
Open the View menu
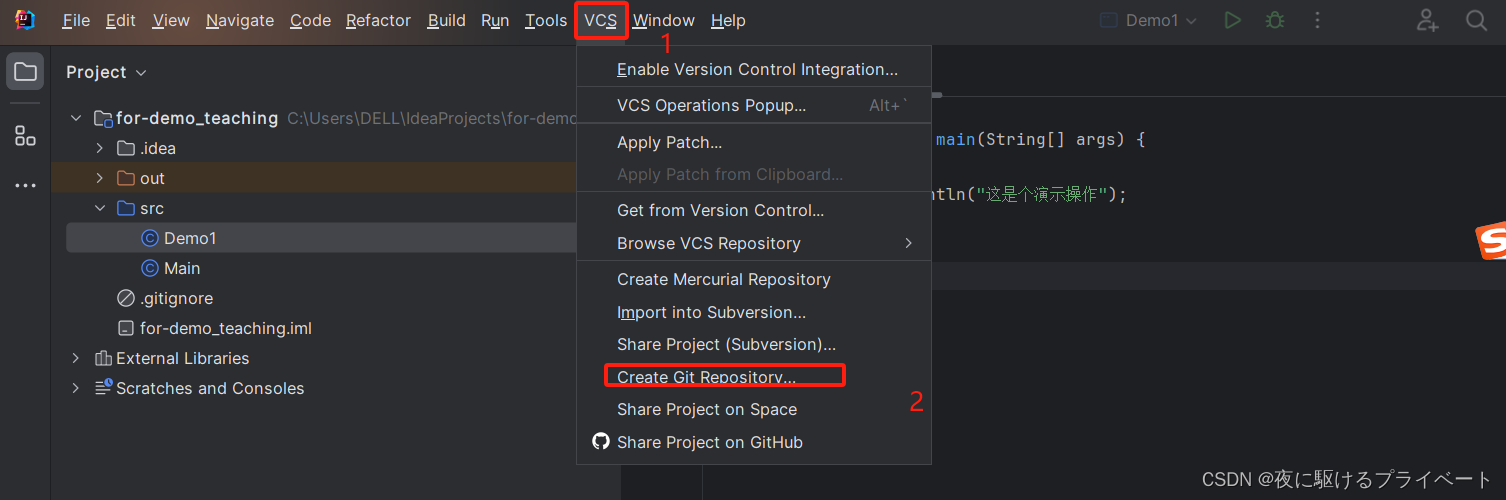171,20
